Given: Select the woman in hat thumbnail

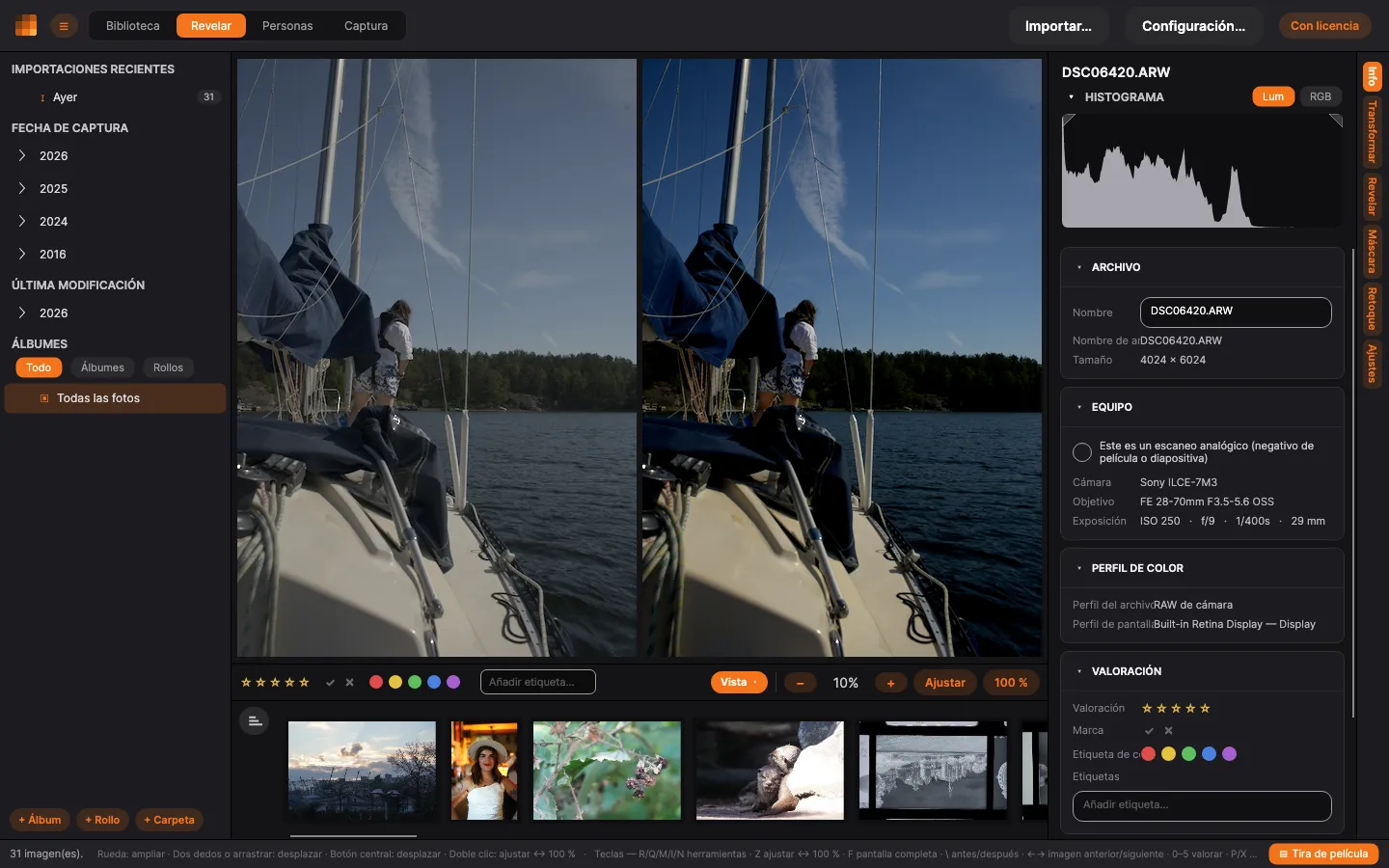Looking at the screenshot, I should pyautogui.click(x=484, y=771).
